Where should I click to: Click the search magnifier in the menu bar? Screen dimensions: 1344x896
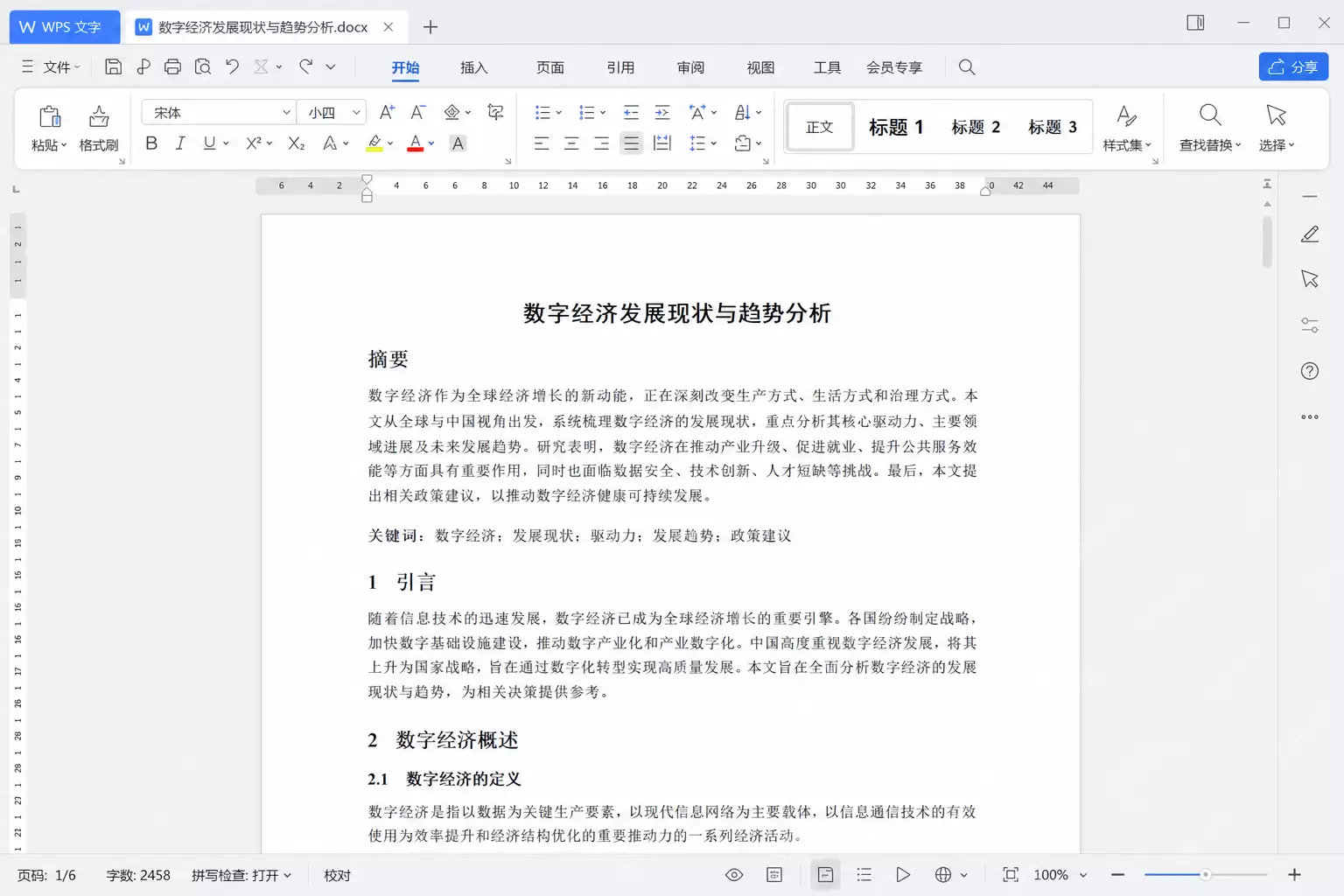tap(967, 67)
